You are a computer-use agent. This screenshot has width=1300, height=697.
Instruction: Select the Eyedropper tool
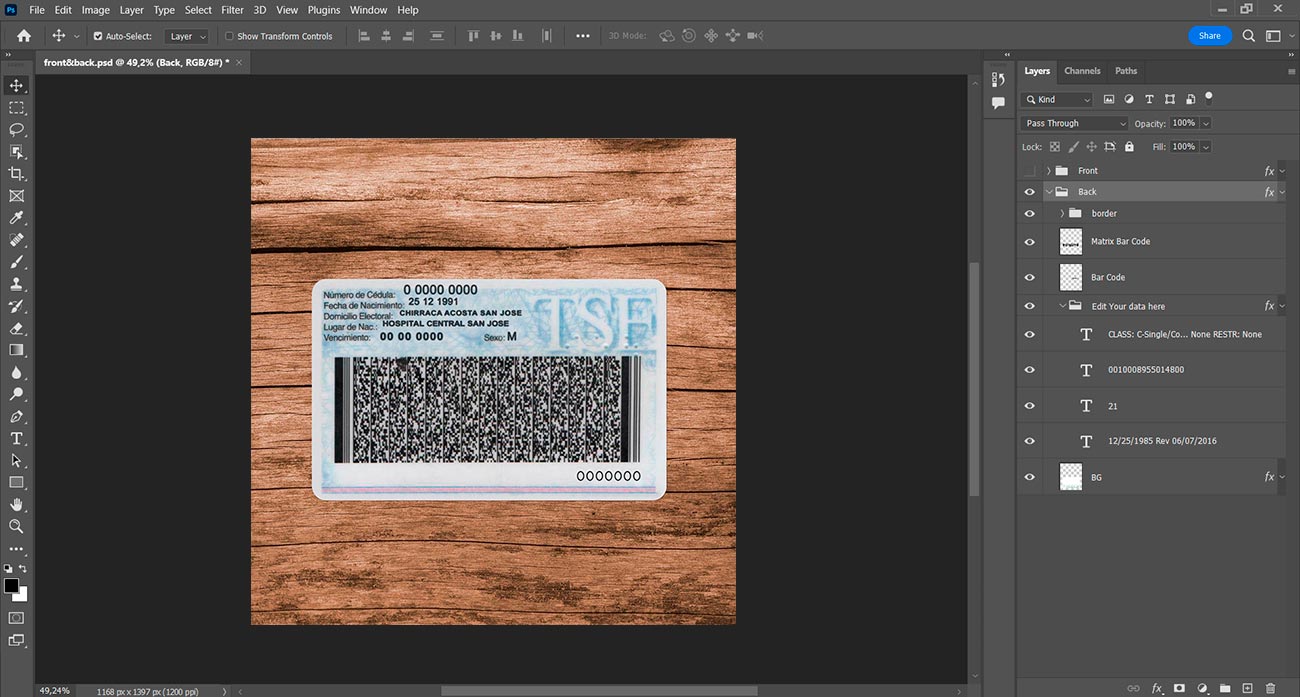tap(16, 218)
